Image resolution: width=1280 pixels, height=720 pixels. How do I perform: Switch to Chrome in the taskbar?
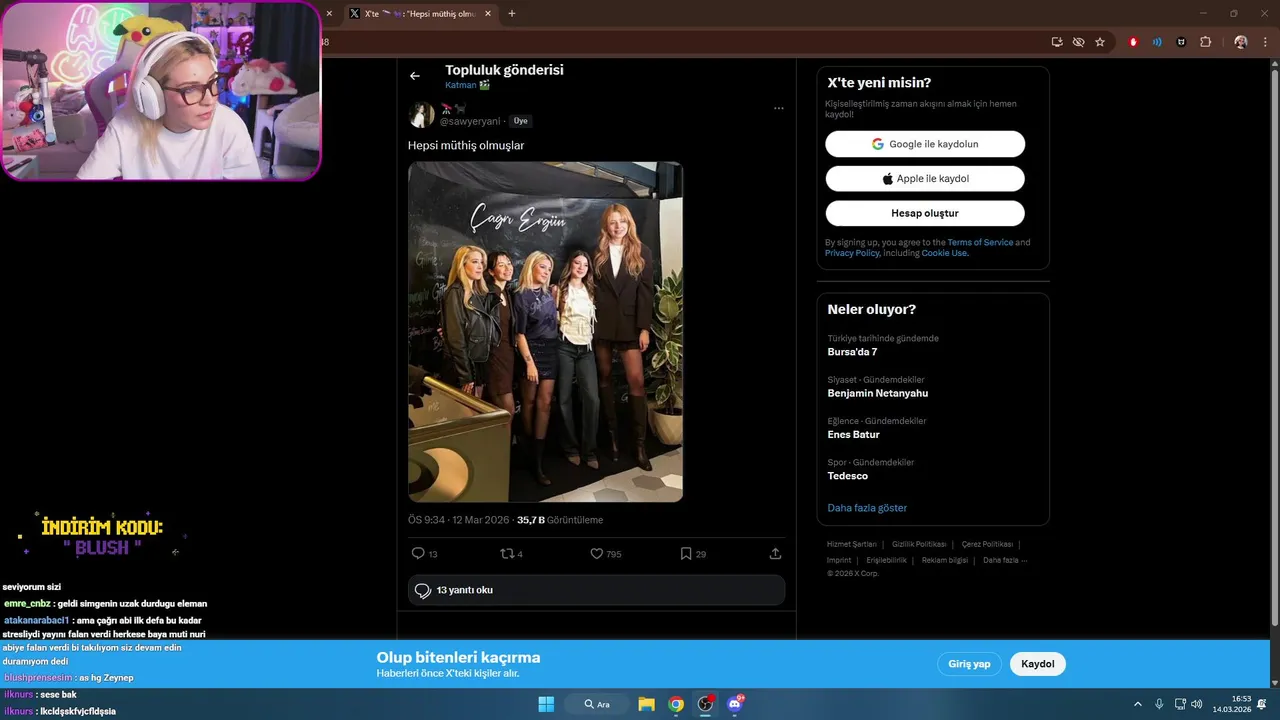(x=676, y=704)
